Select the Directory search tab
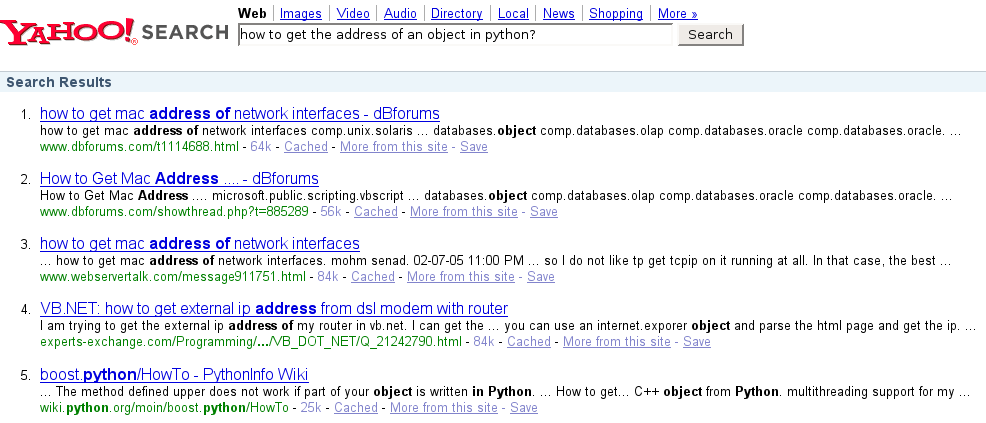 pyautogui.click(x=456, y=14)
